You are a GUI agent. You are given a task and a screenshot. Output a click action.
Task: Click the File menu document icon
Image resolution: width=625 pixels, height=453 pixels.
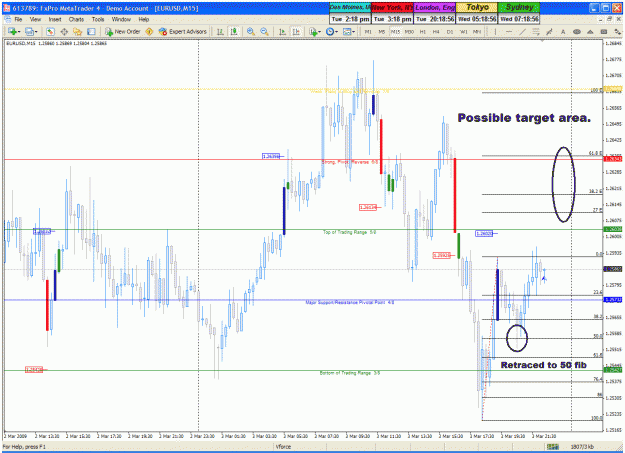click(7, 19)
